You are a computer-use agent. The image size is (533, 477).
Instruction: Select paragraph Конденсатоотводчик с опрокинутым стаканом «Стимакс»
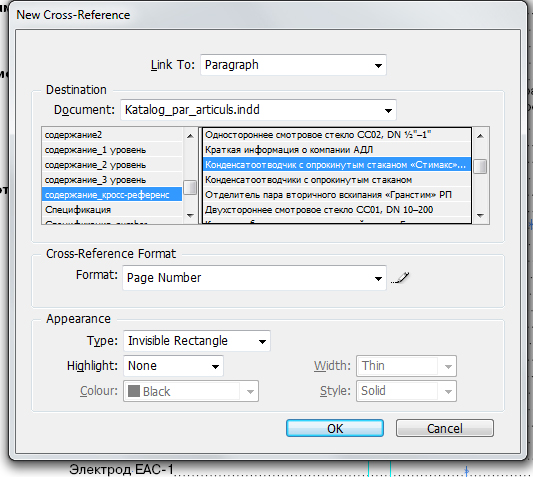click(337, 165)
